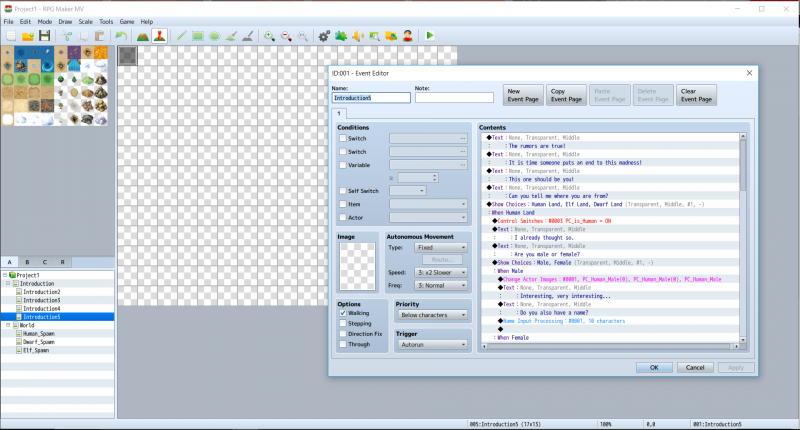800x430 pixels.
Task: Undo the last action via toolbar arrow
Action: (x=121, y=36)
